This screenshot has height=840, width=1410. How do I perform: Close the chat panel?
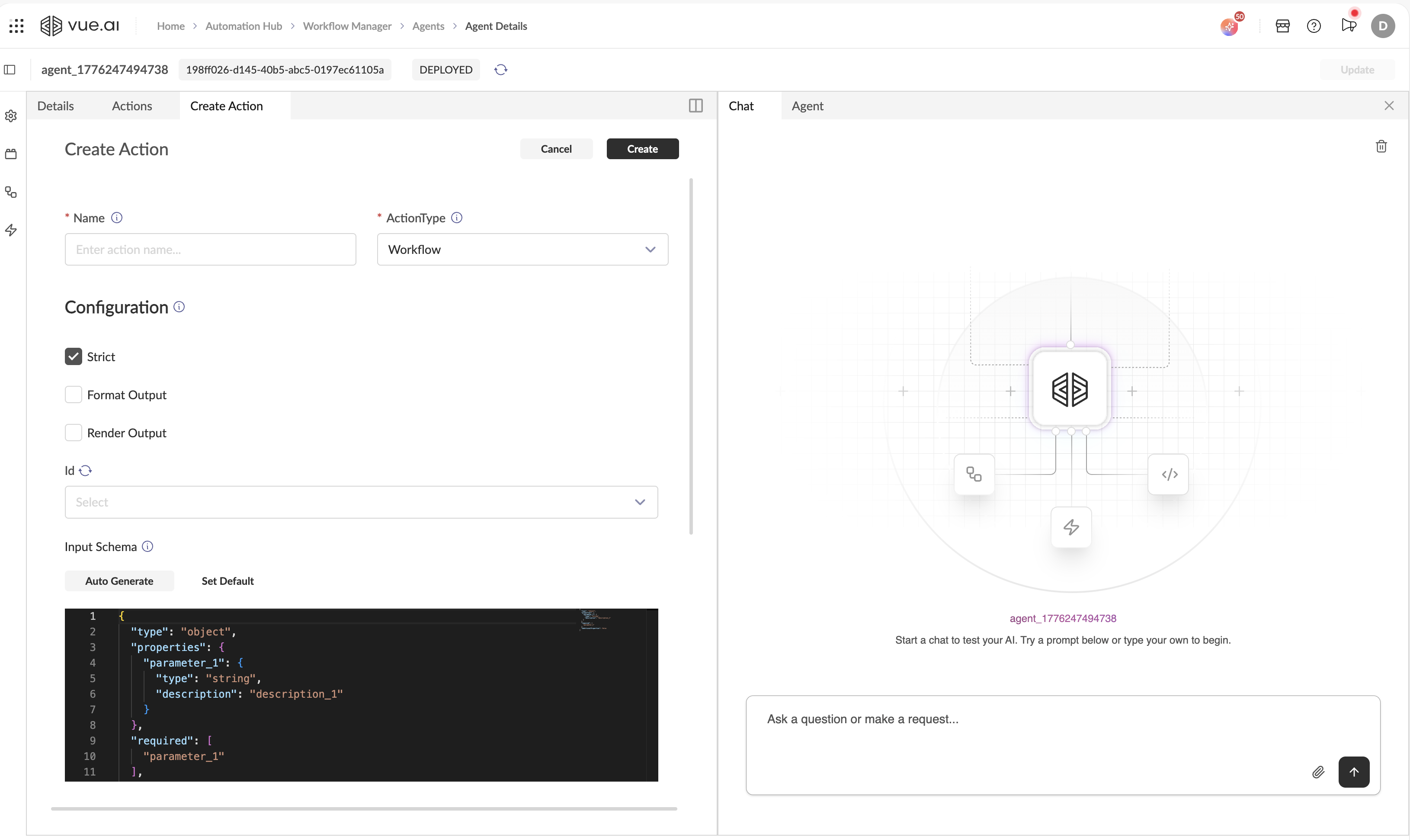click(x=1388, y=105)
